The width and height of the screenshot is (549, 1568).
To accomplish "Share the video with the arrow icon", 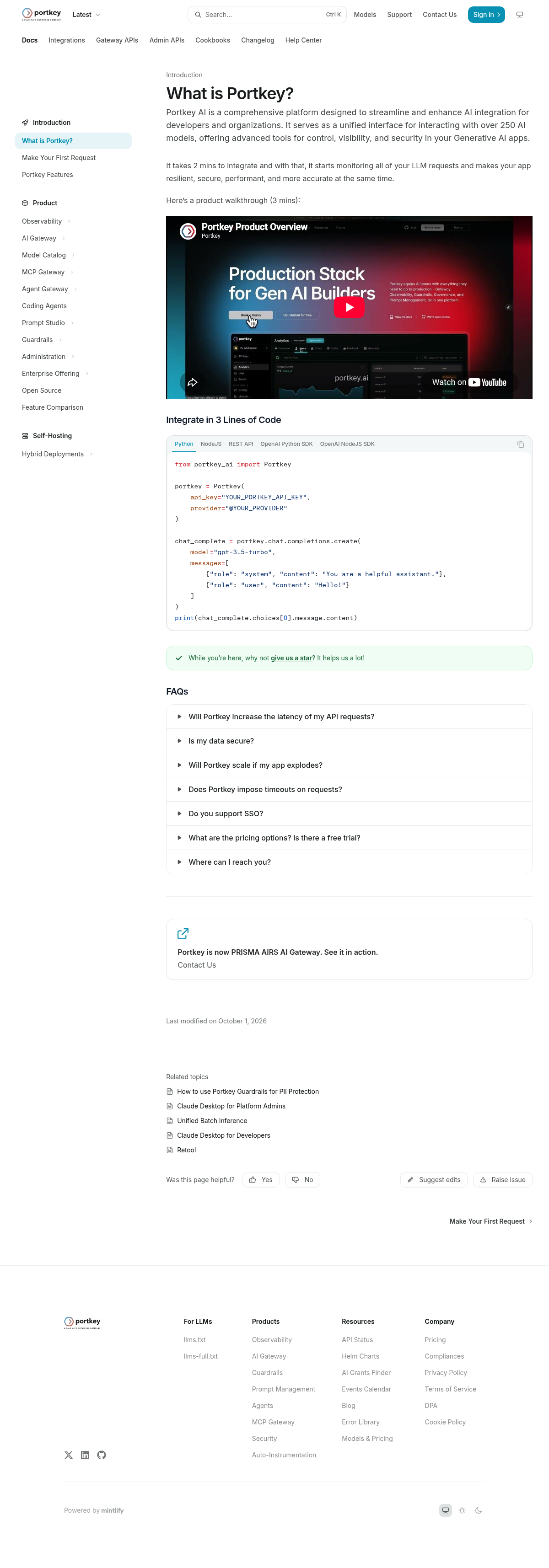I will tap(193, 382).
